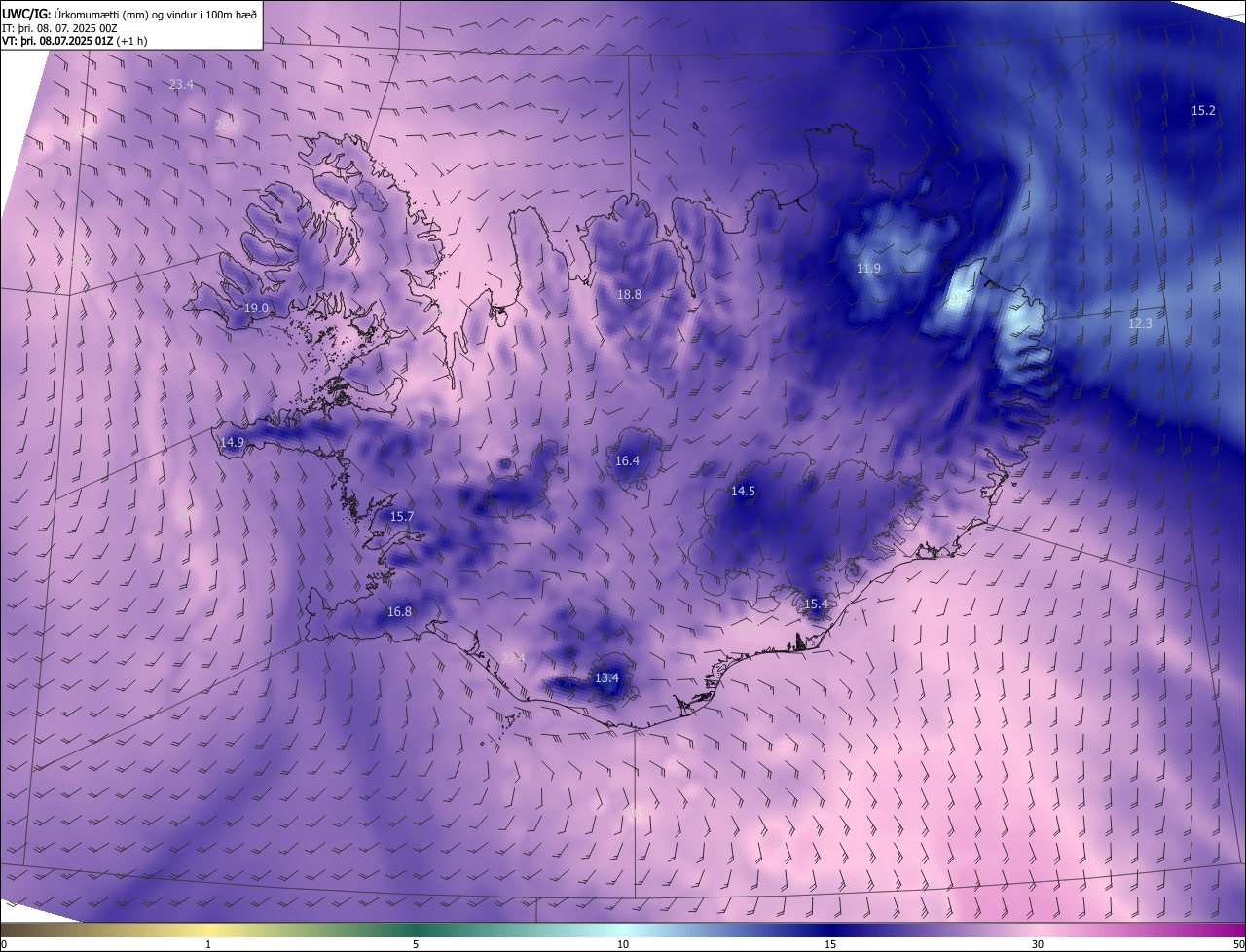
Task: Click the 11.9 value on the map
Action: (x=868, y=269)
